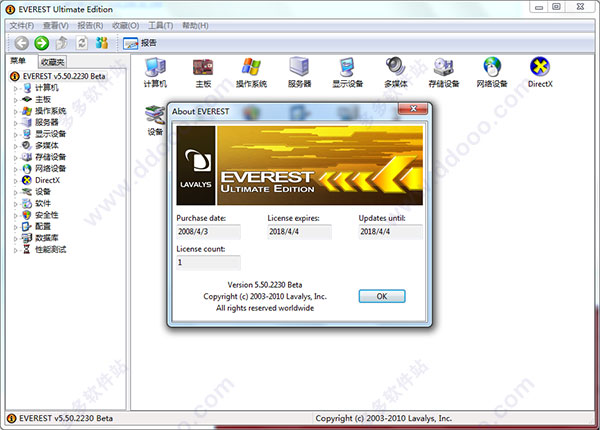600x430 pixels.
Task: Expand the 多媒体 tree node arrow
Action: (16, 146)
